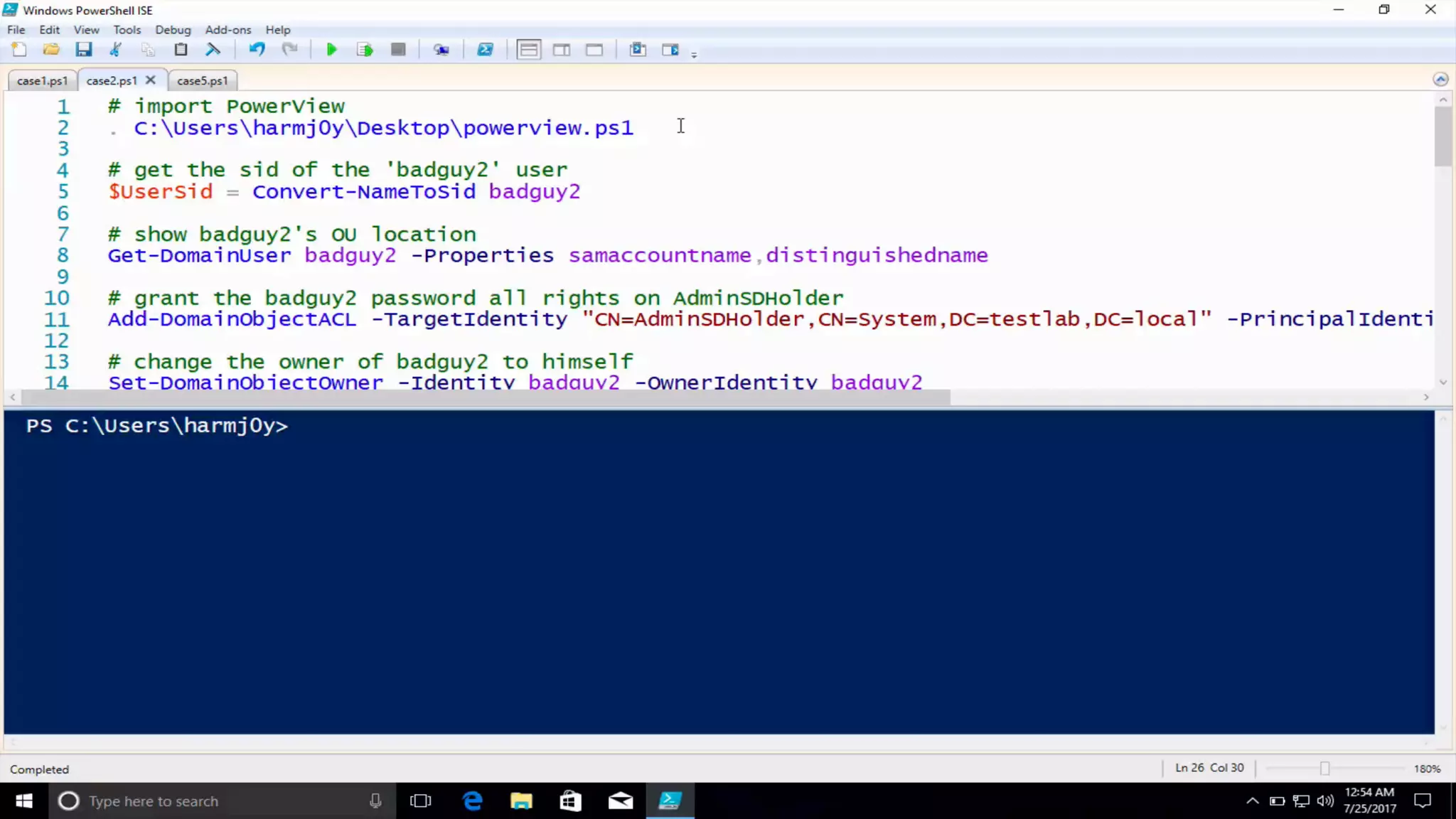Click the Undo arrow icon
Viewport: 1456px width, 819px height.
(x=257, y=50)
